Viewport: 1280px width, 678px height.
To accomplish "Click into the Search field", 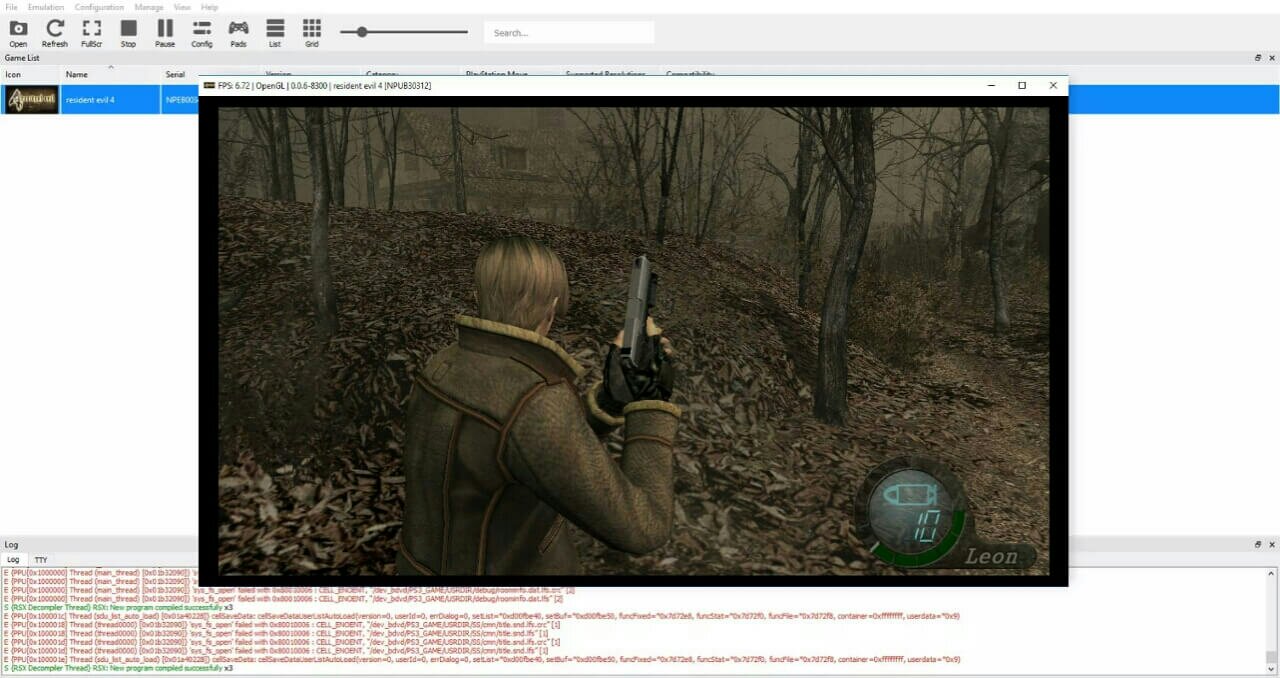I will (569, 33).
